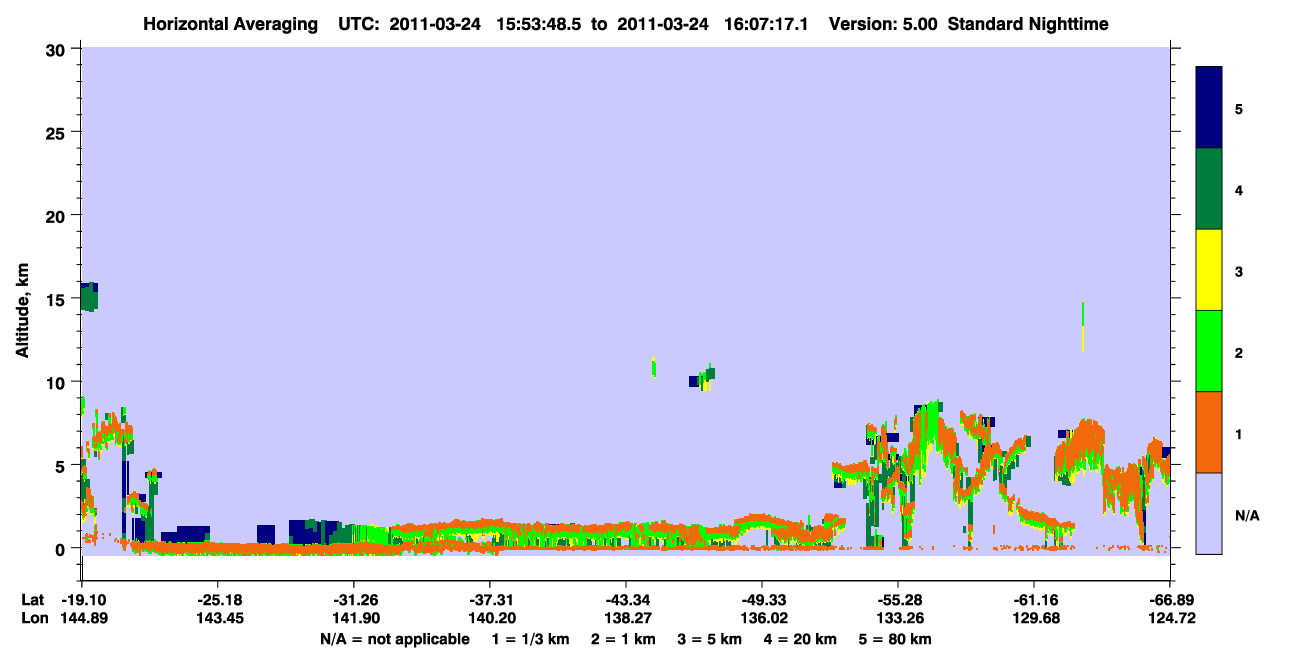
Task: Click longitude value 124.72
Action: (1170, 618)
